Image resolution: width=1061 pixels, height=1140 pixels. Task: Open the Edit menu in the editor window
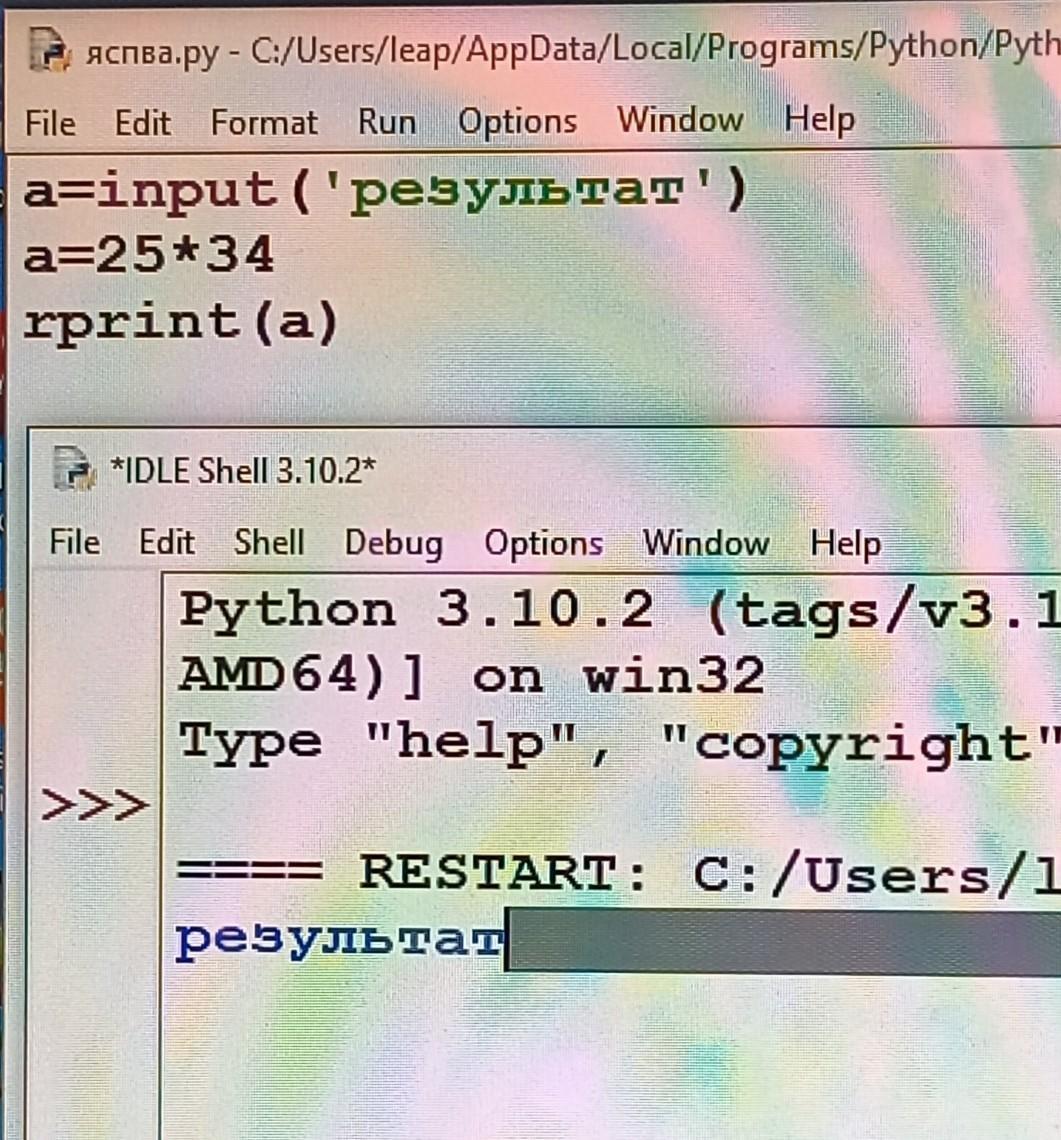coord(143,123)
